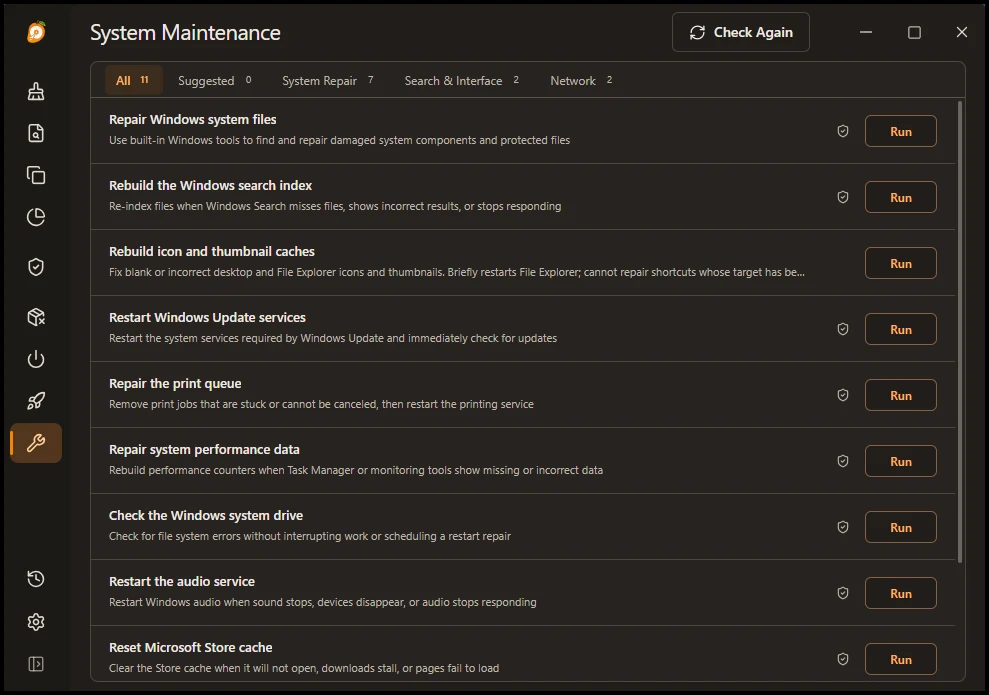Image resolution: width=989 pixels, height=695 pixels.
Task: Click shield icon for Rebuild the Windows search index
Action: pyautogui.click(x=843, y=197)
